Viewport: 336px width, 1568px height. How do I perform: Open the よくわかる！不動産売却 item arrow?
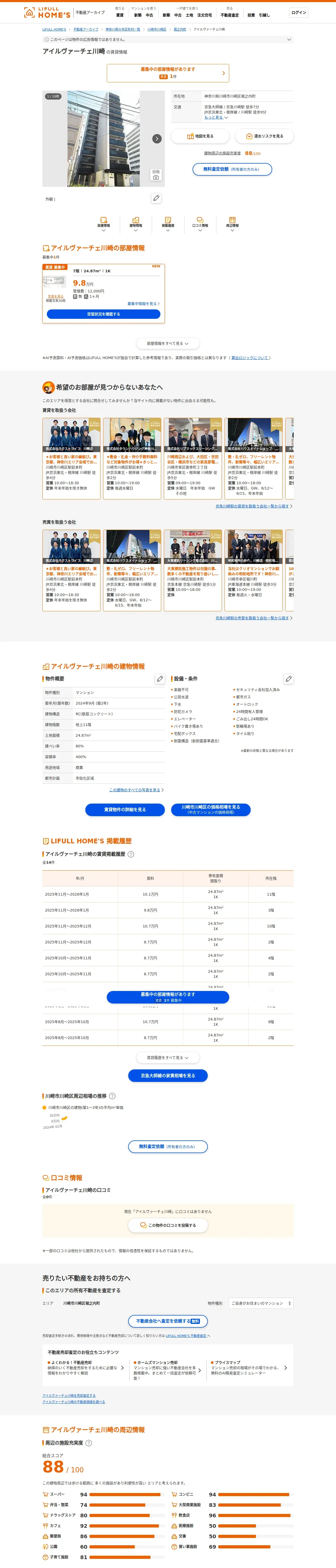[x=122, y=1368]
